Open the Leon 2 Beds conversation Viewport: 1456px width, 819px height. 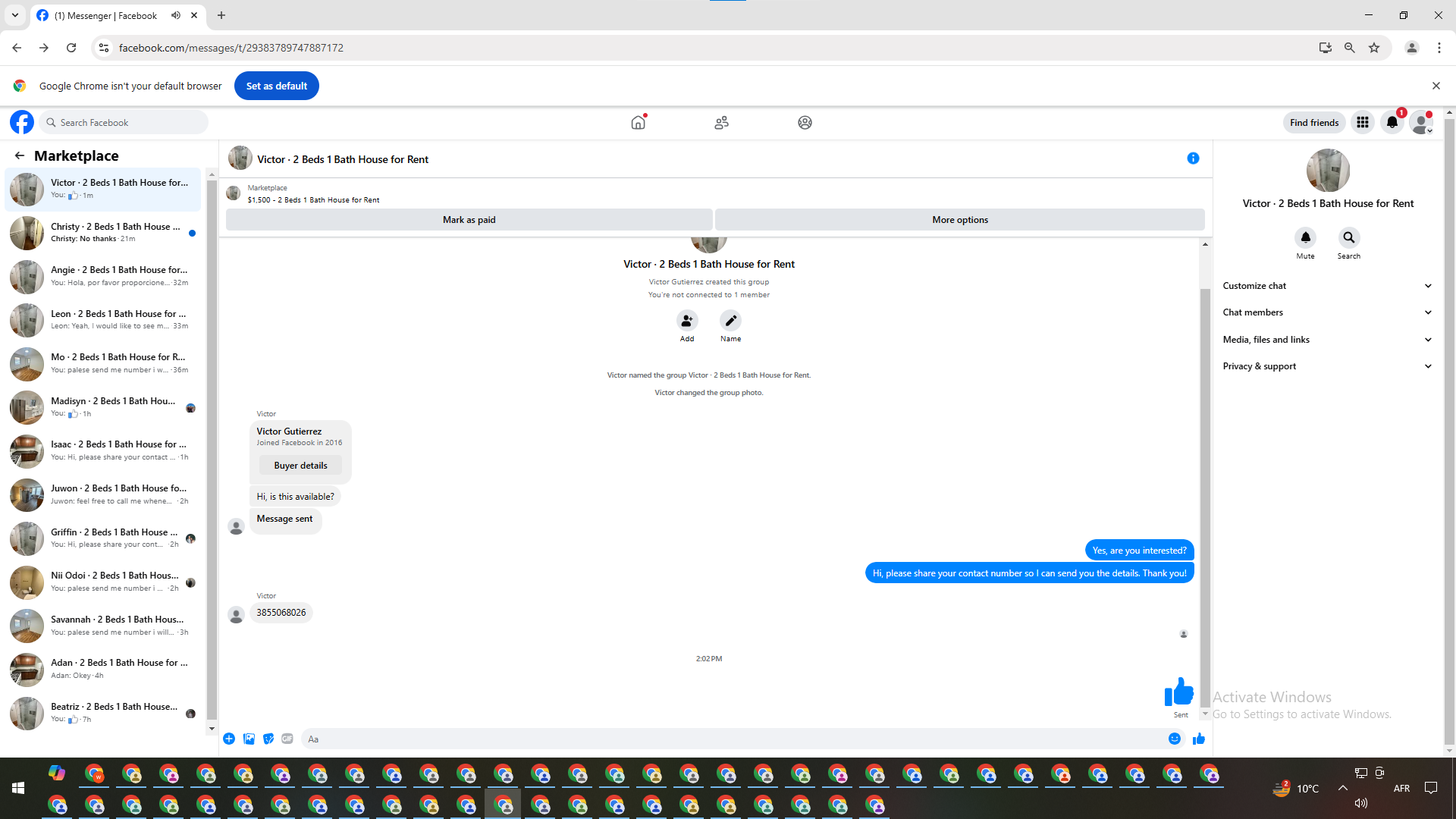point(103,320)
